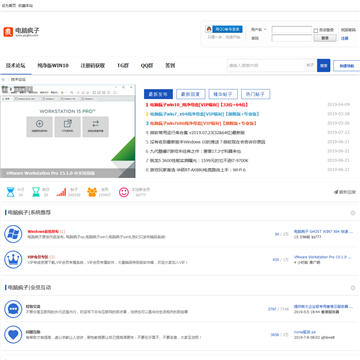Collapse the member interaction section
This screenshot has height=360, width=360.
coord(353,288)
